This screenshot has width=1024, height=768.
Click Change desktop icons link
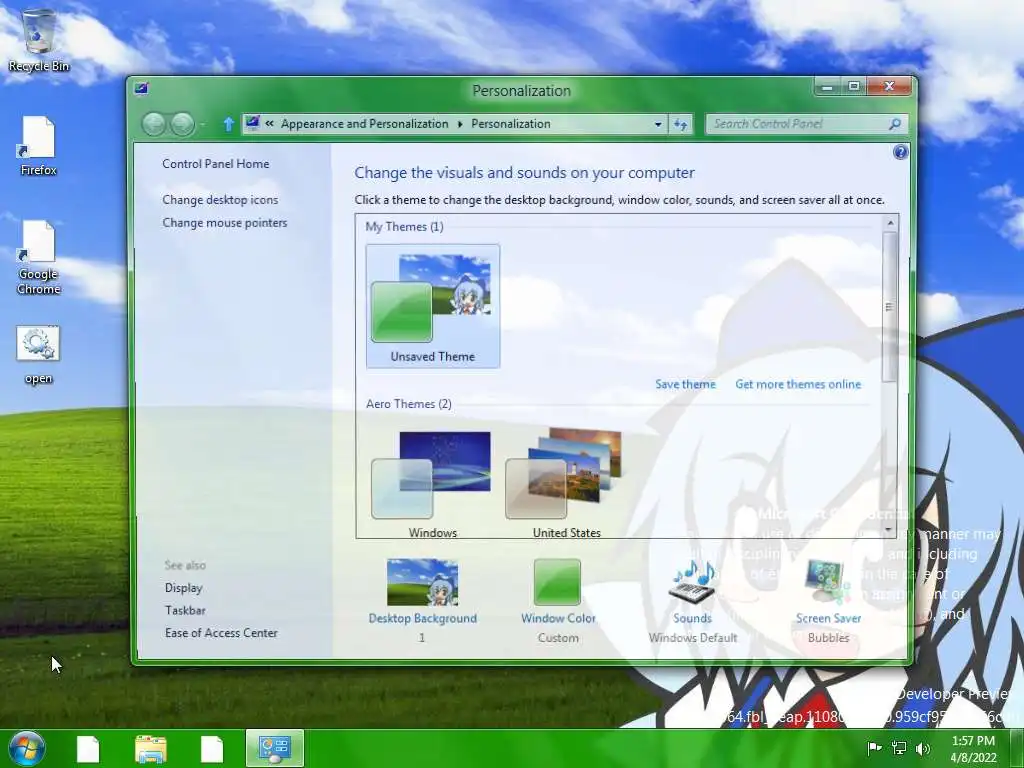220,200
